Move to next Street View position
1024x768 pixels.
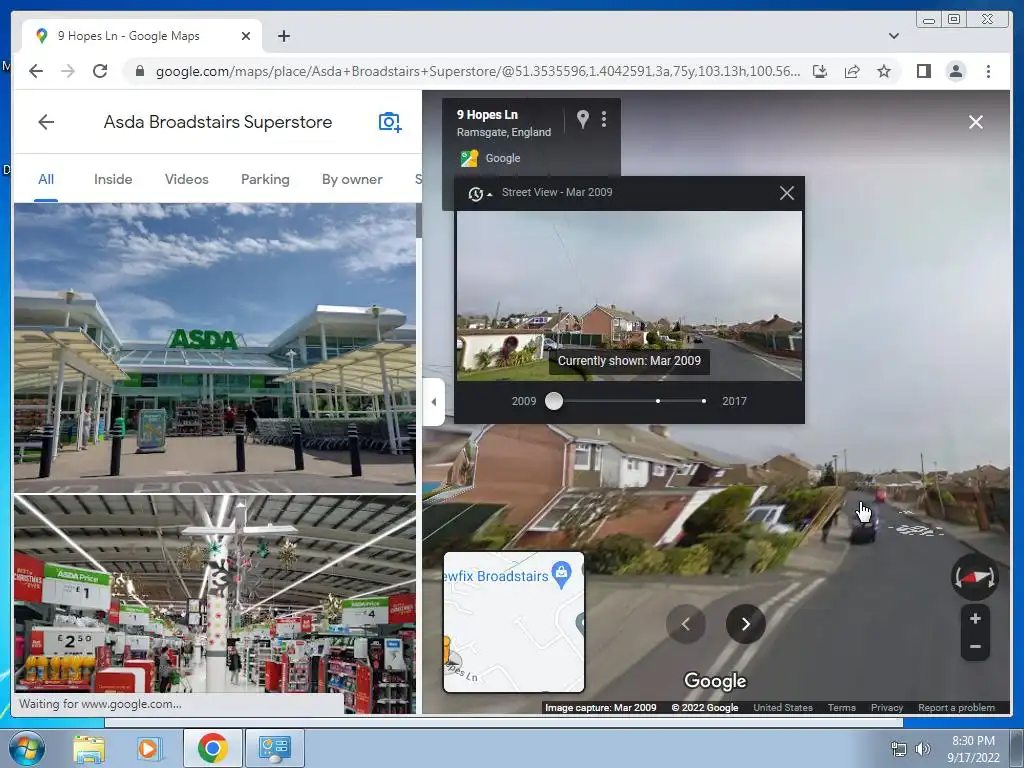[745, 624]
